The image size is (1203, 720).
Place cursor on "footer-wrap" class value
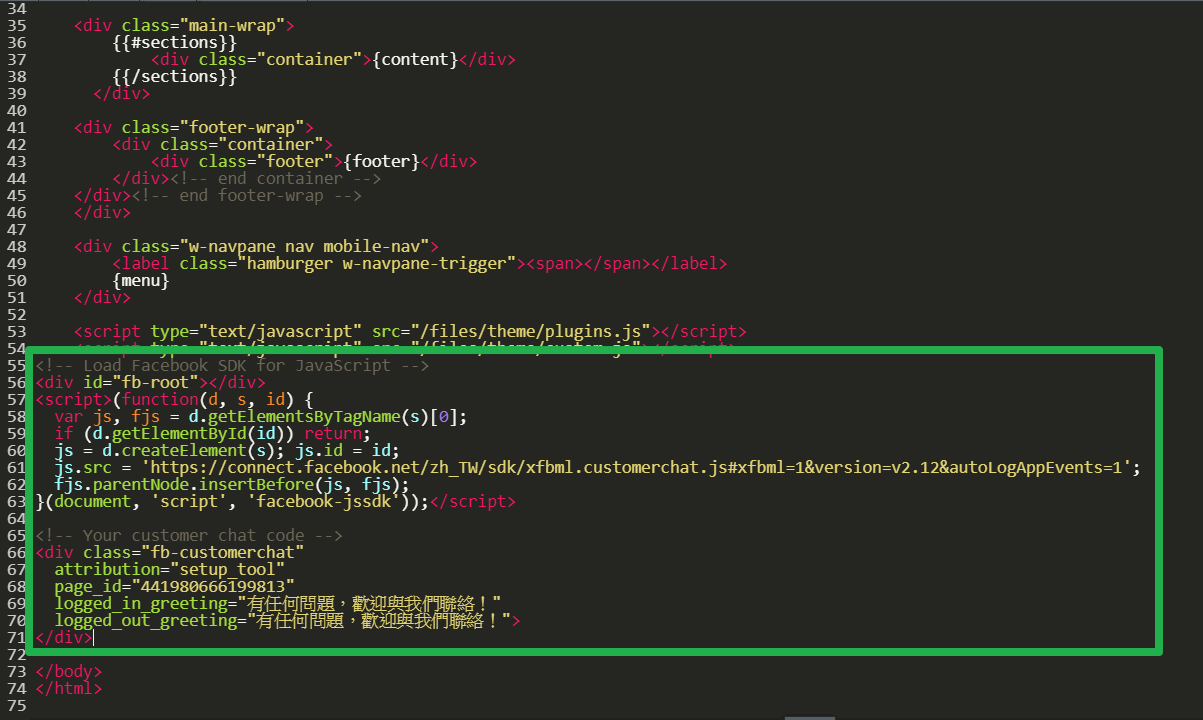coord(242,127)
